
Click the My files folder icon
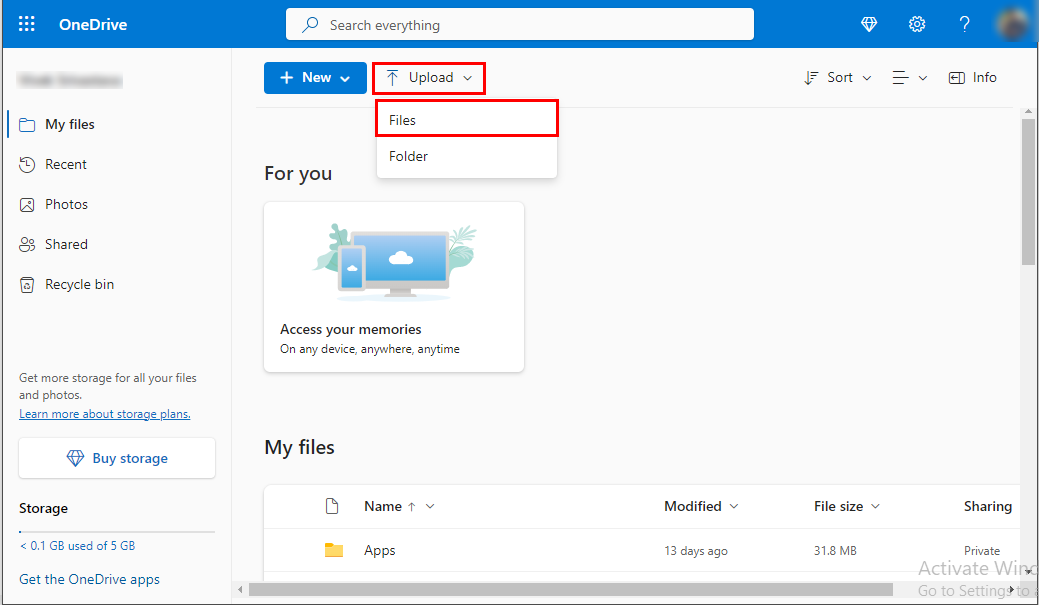27,125
